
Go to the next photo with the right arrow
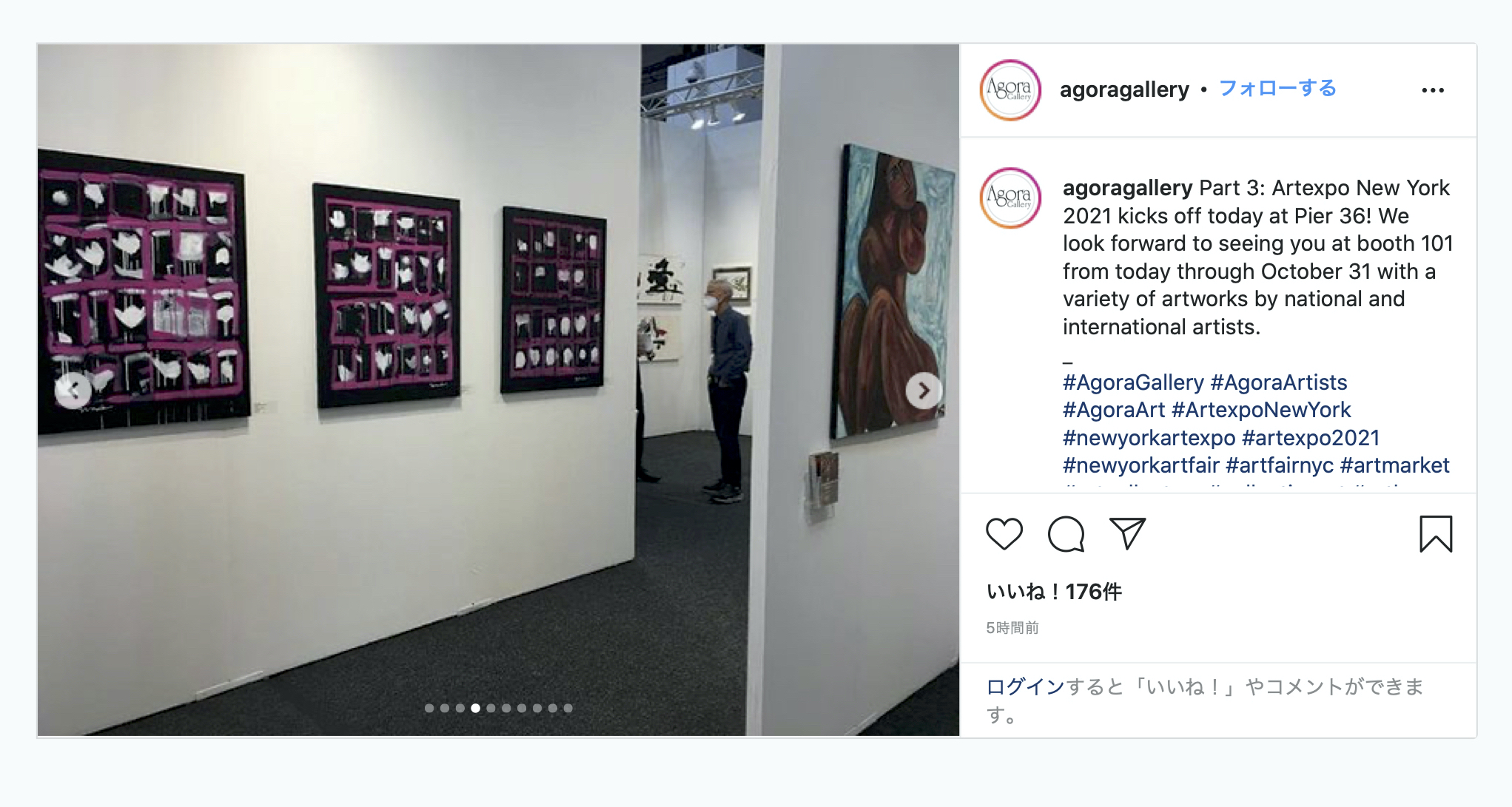(x=923, y=391)
